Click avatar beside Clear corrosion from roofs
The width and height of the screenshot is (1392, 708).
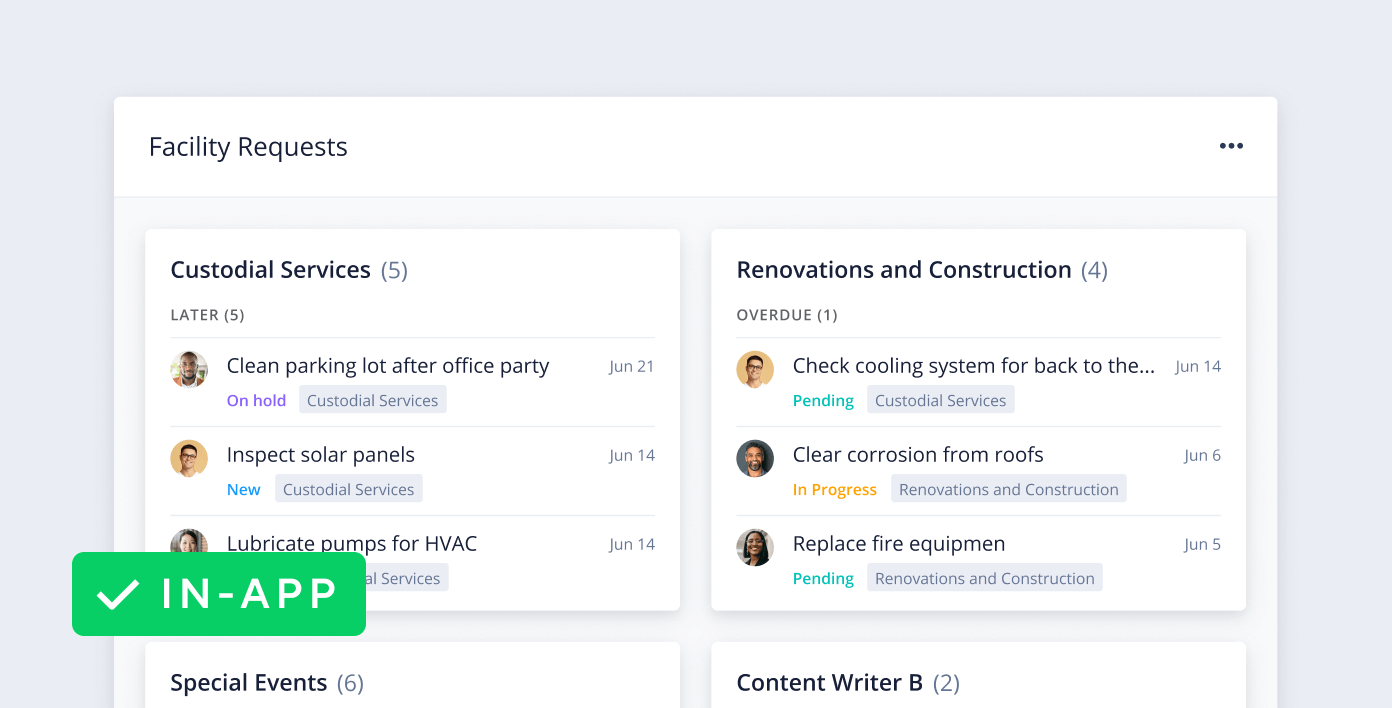[x=755, y=458]
